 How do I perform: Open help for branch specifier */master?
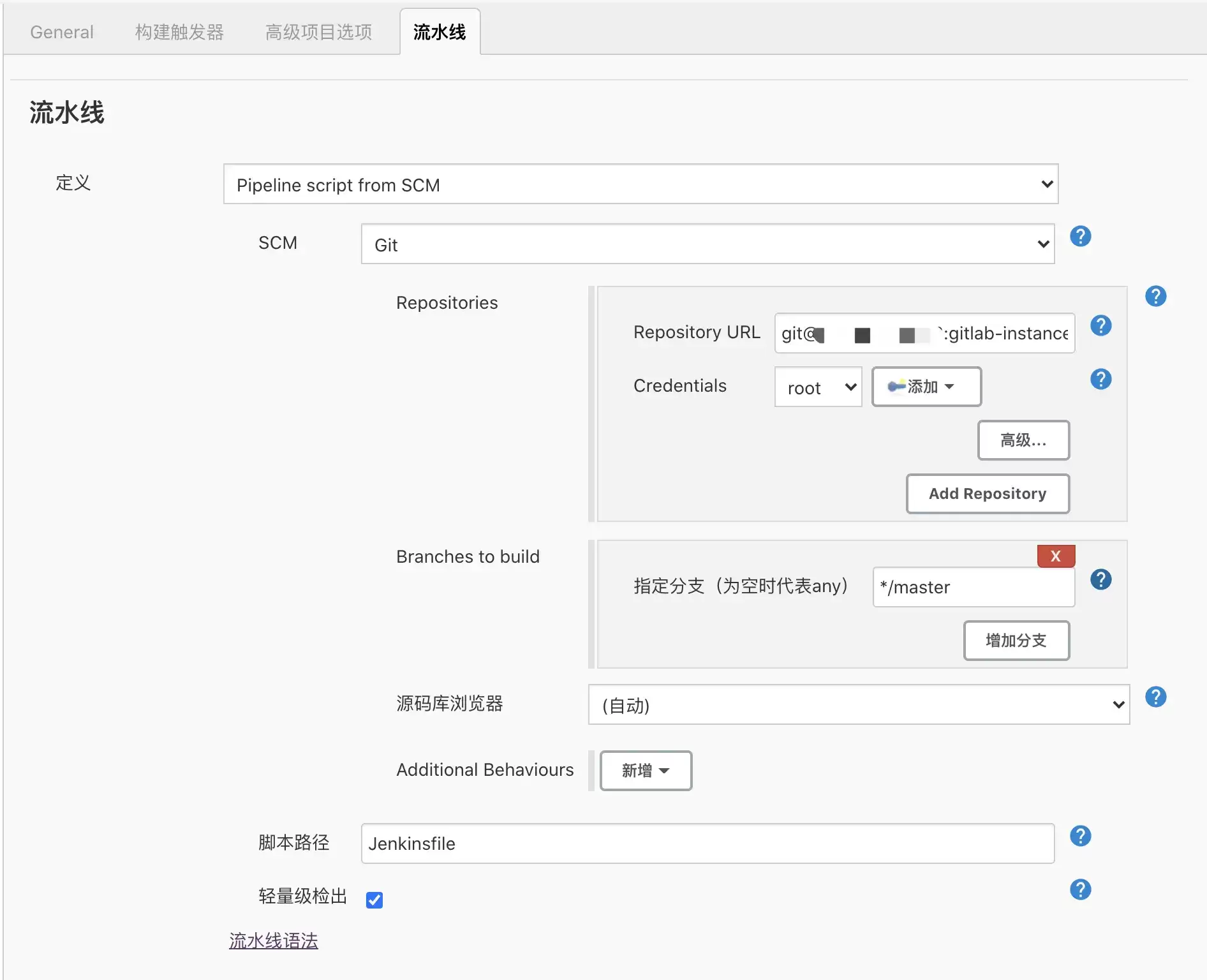pos(1100,579)
